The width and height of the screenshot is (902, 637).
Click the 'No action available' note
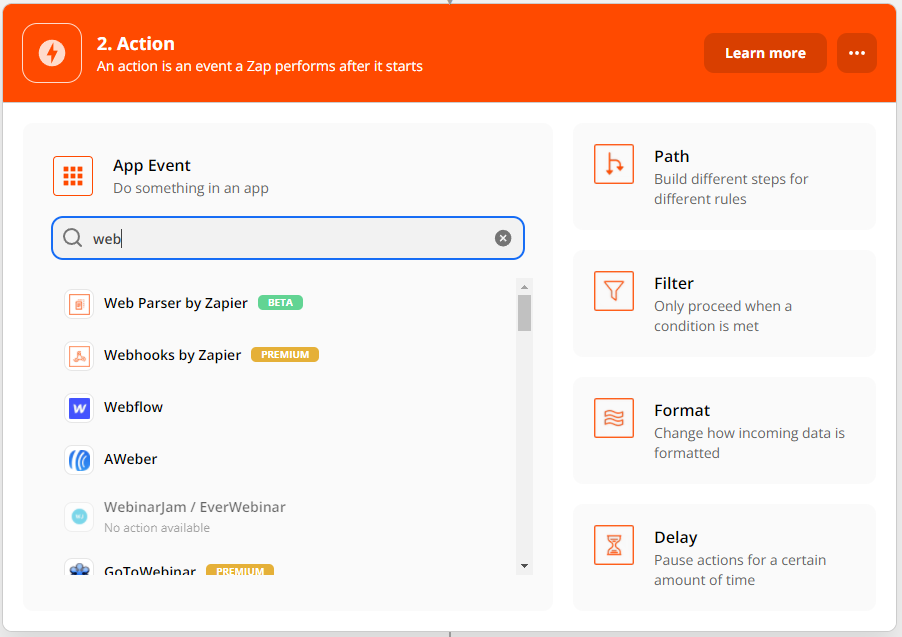click(156, 528)
